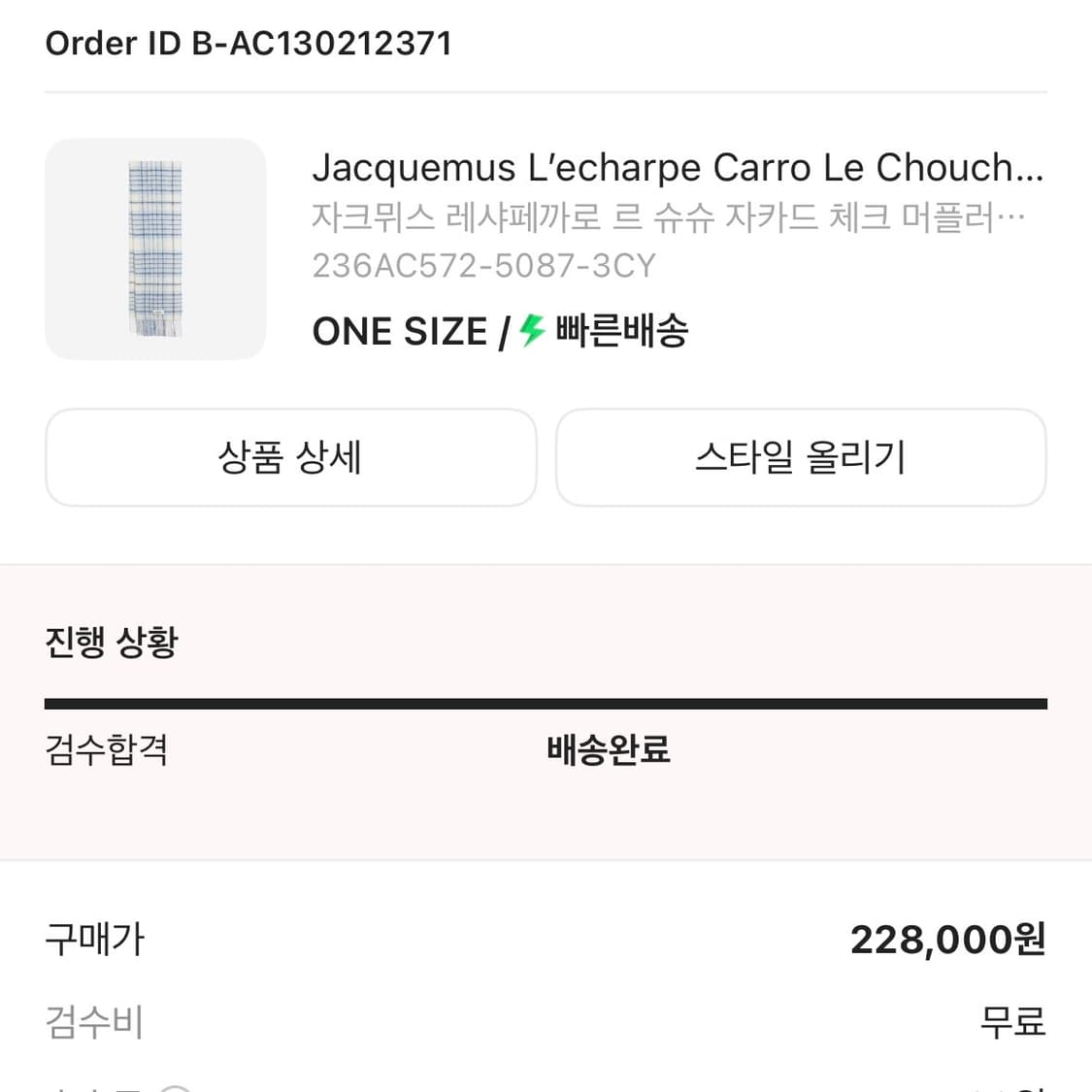The width and height of the screenshot is (1092, 1092).
Task: Click the green lightning fast-shipping icon
Action: tap(530, 331)
